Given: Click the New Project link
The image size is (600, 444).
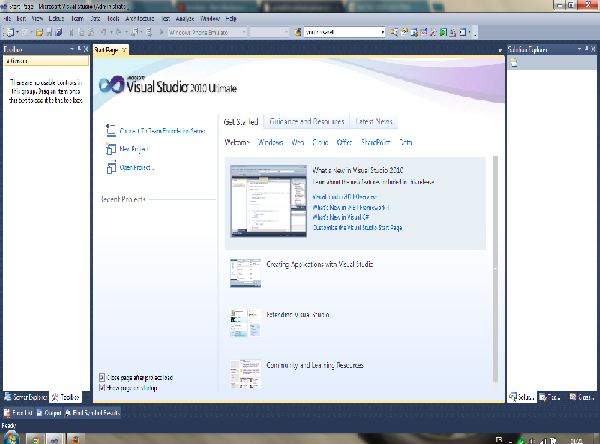Looking at the screenshot, I should pyautogui.click(x=134, y=149).
